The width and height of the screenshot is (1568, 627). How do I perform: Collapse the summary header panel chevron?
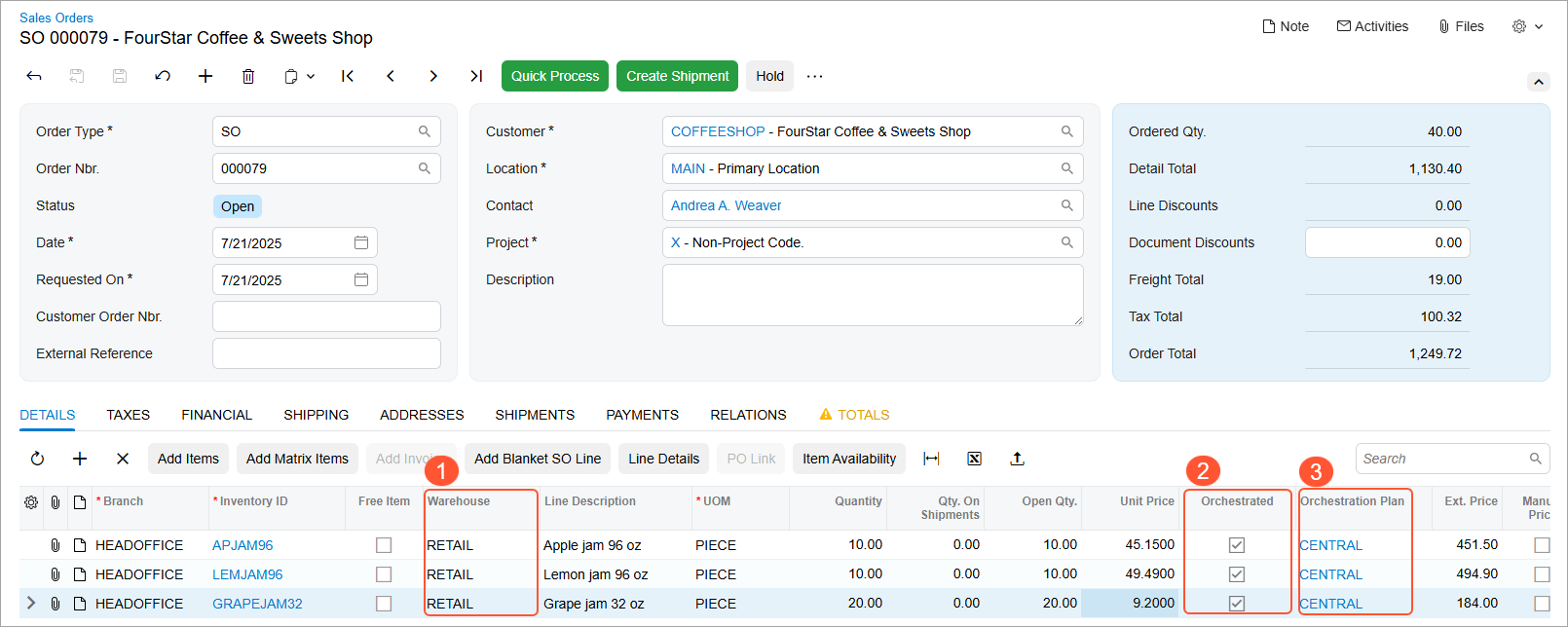coord(1539,82)
